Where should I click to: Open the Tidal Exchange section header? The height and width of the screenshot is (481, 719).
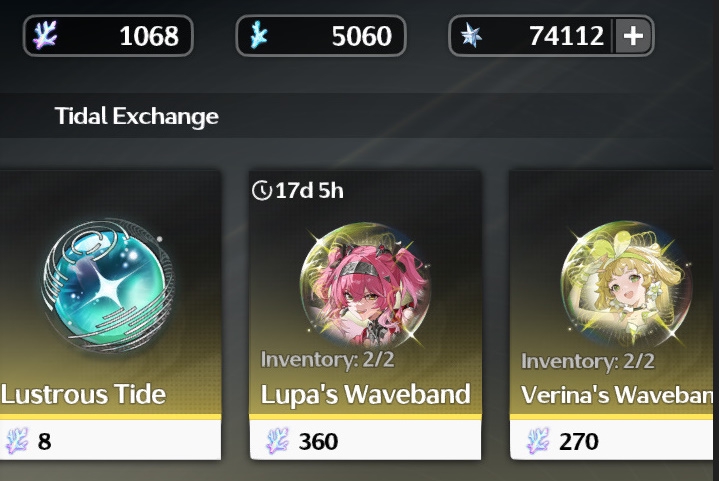coord(137,116)
